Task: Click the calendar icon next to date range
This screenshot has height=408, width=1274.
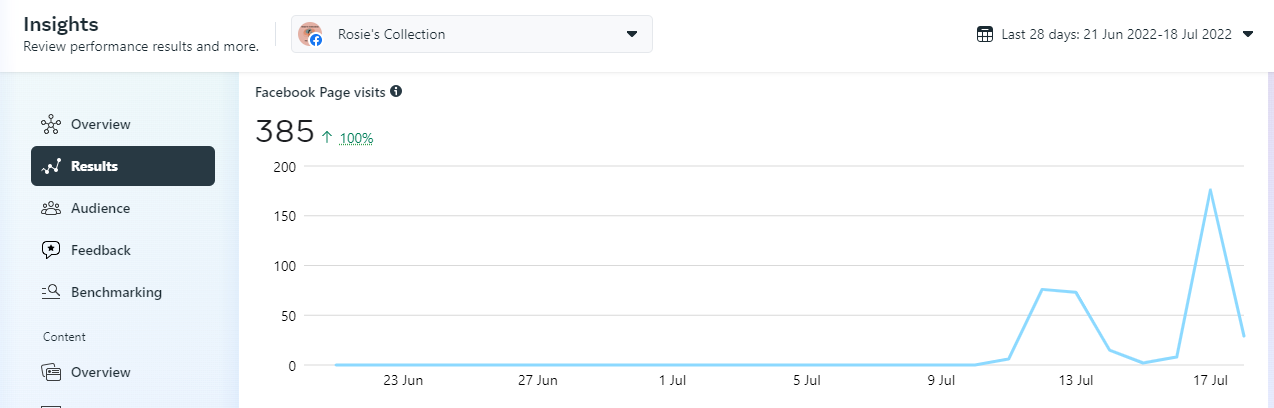Action: pos(985,34)
